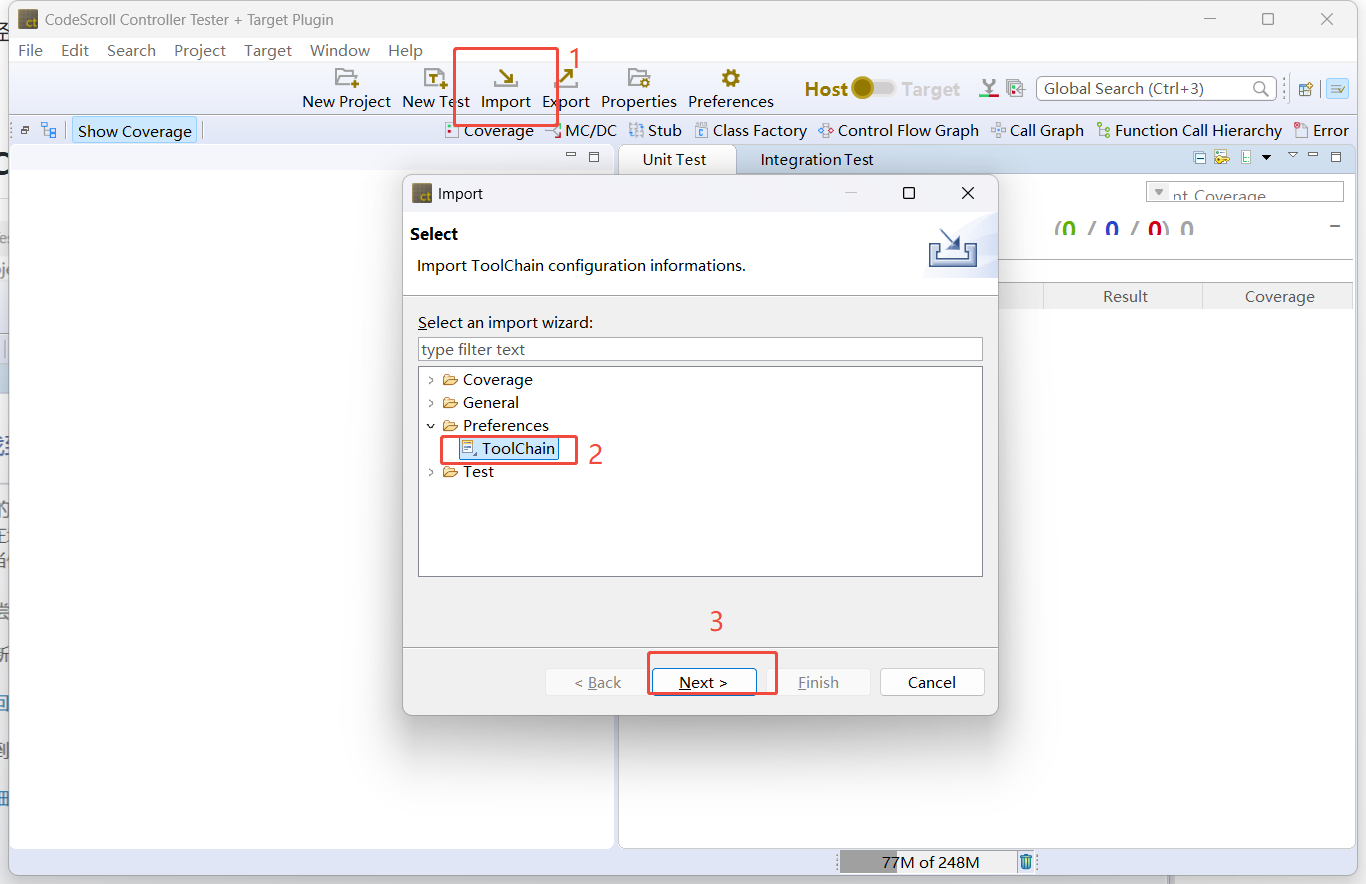This screenshot has height=884, width=1366.
Task: Click the type filter text field
Action: click(699, 349)
